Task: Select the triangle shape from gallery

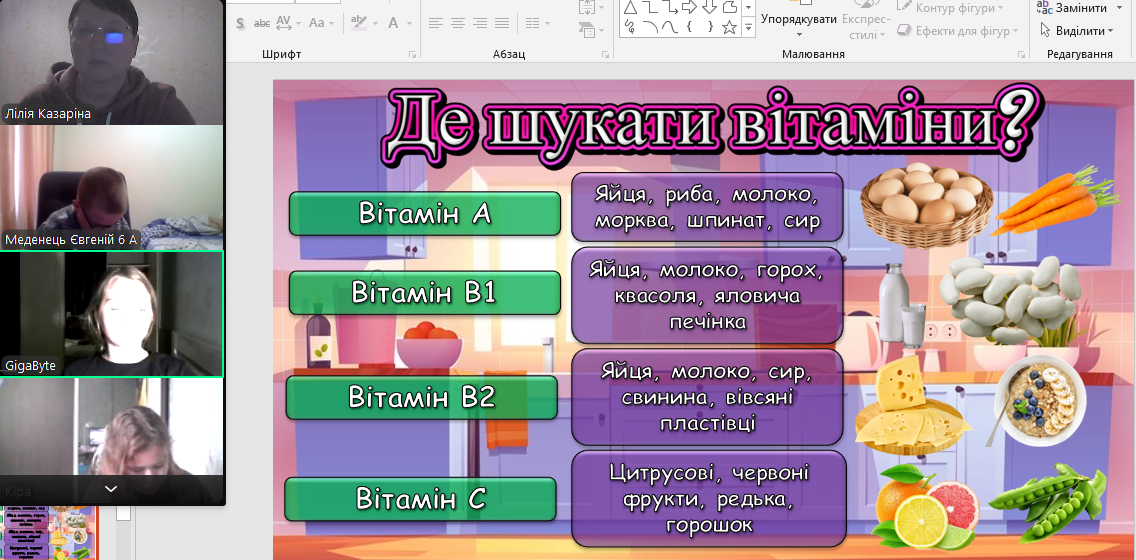Action: pyautogui.click(x=630, y=7)
